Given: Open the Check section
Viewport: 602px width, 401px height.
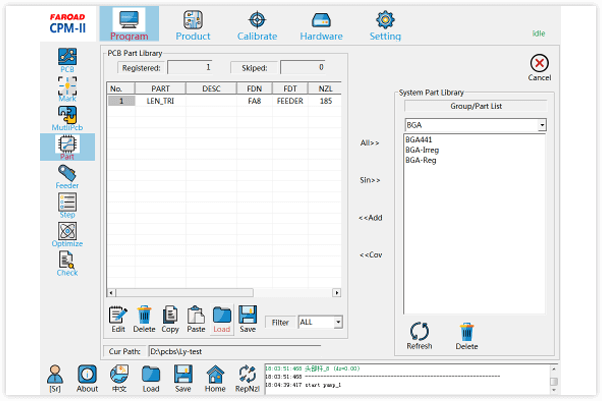Looking at the screenshot, I should coord(67,263).
